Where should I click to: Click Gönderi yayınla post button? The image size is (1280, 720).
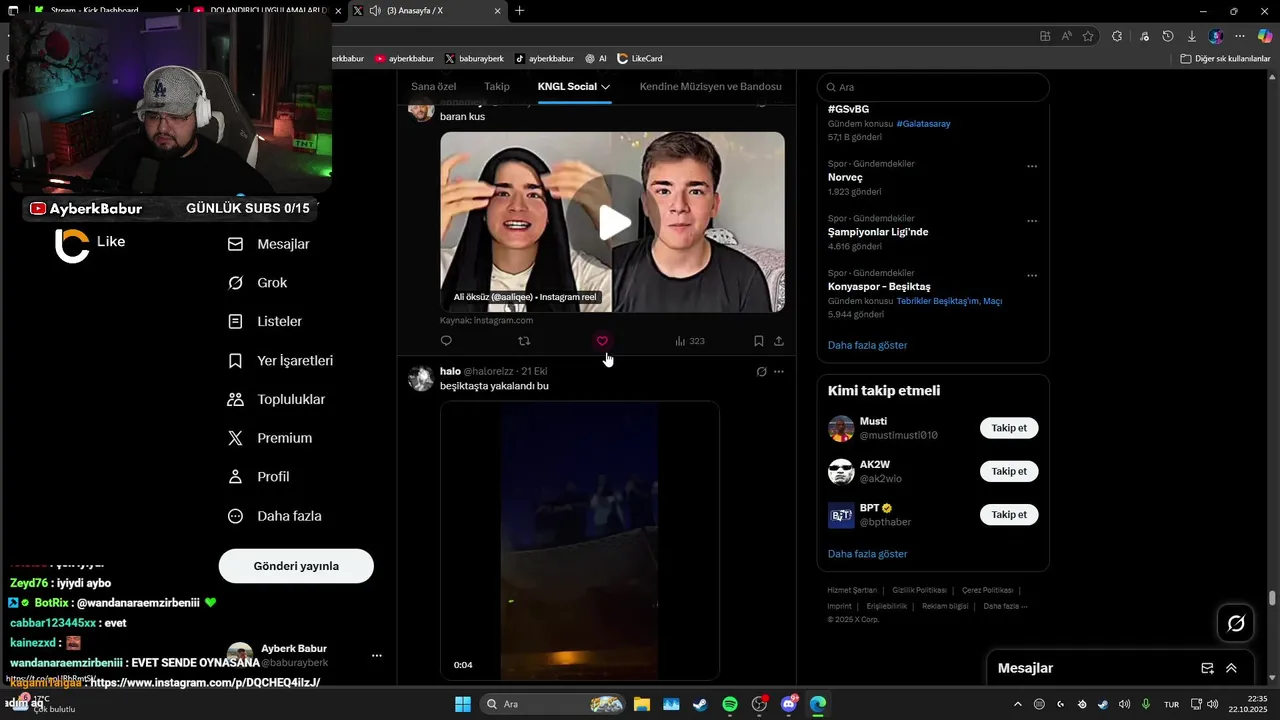(296, 566)
